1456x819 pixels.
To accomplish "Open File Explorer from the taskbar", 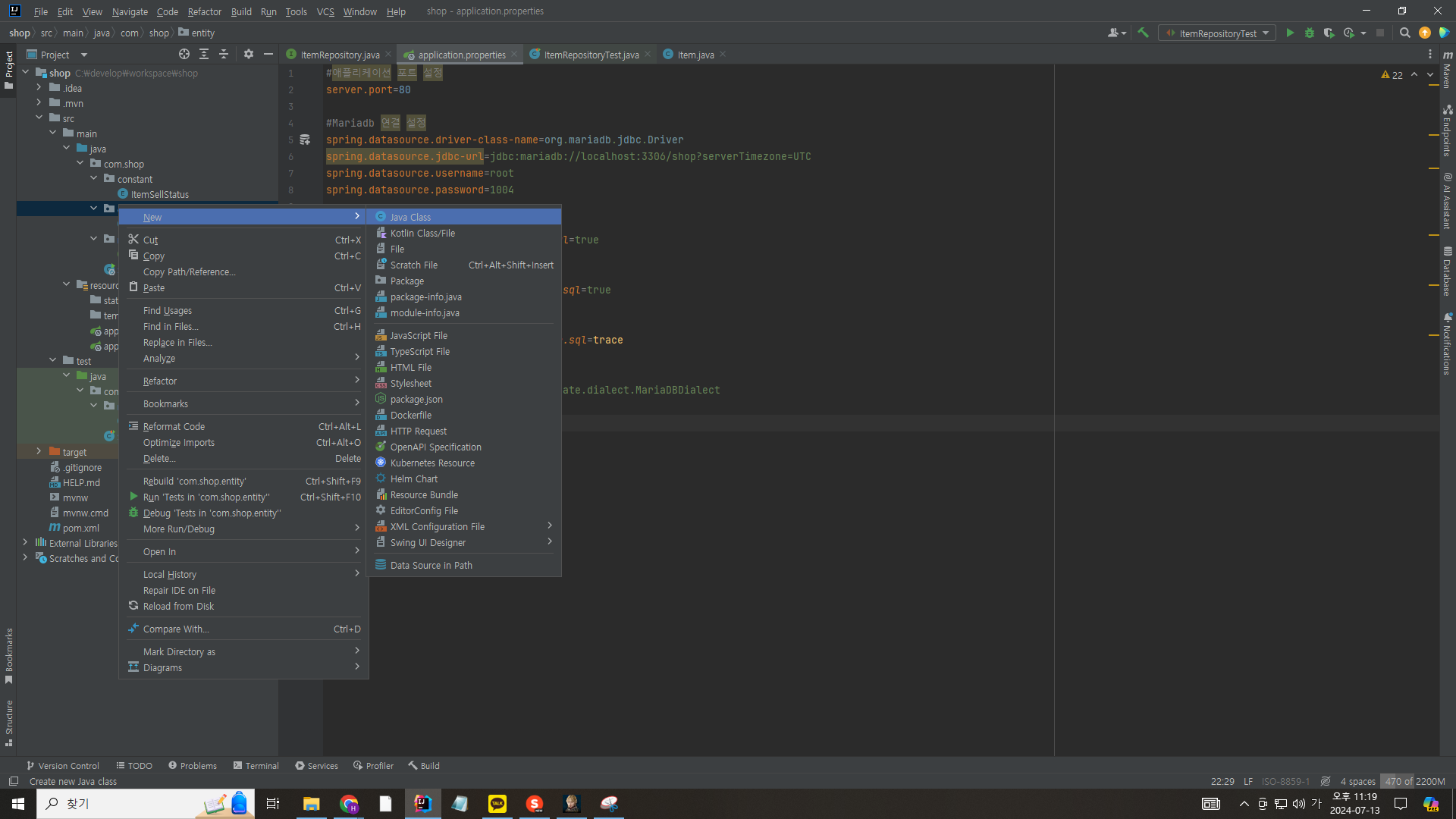I will 312,804.
